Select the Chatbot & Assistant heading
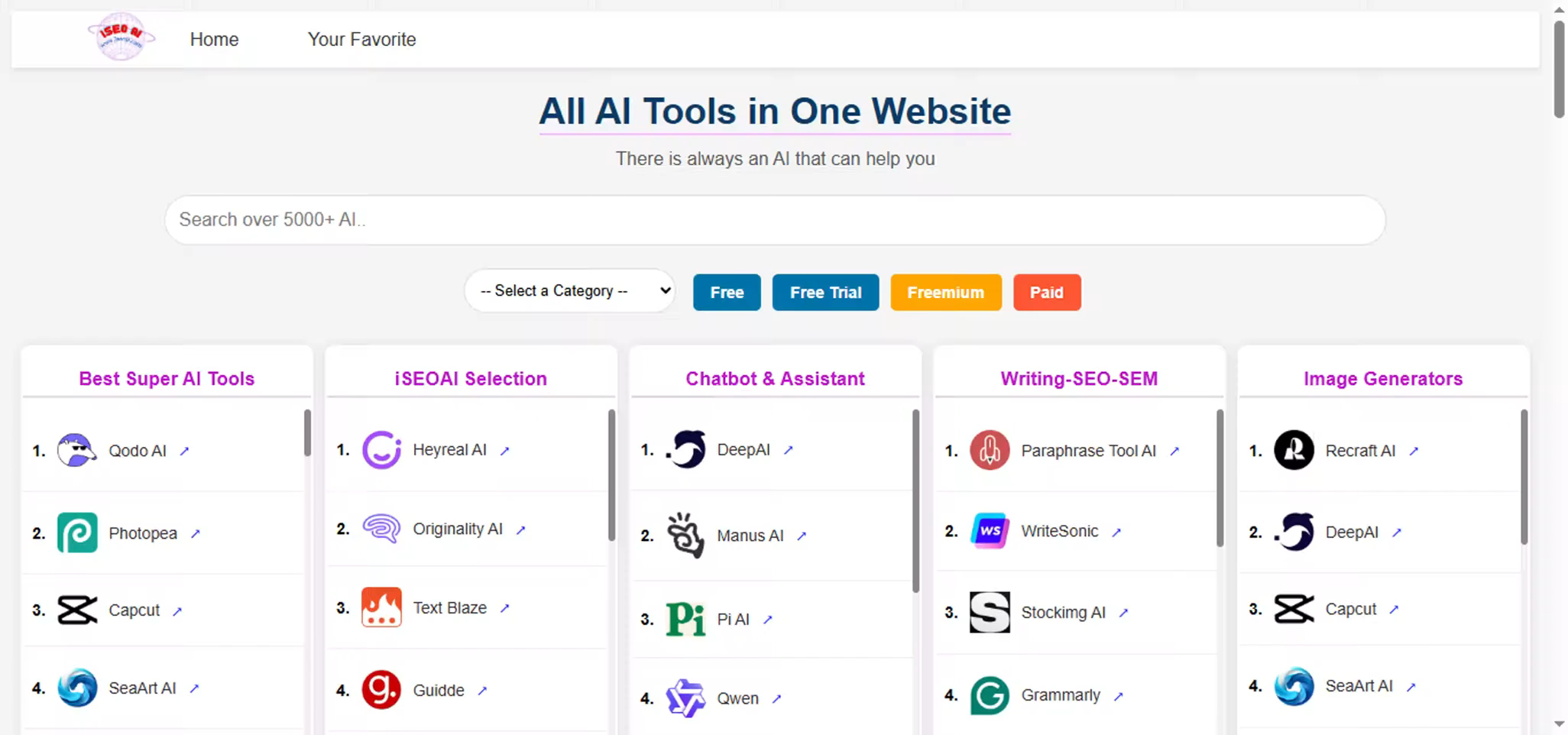This screenshot has width=1568, height=735. [x=775, y=378]
